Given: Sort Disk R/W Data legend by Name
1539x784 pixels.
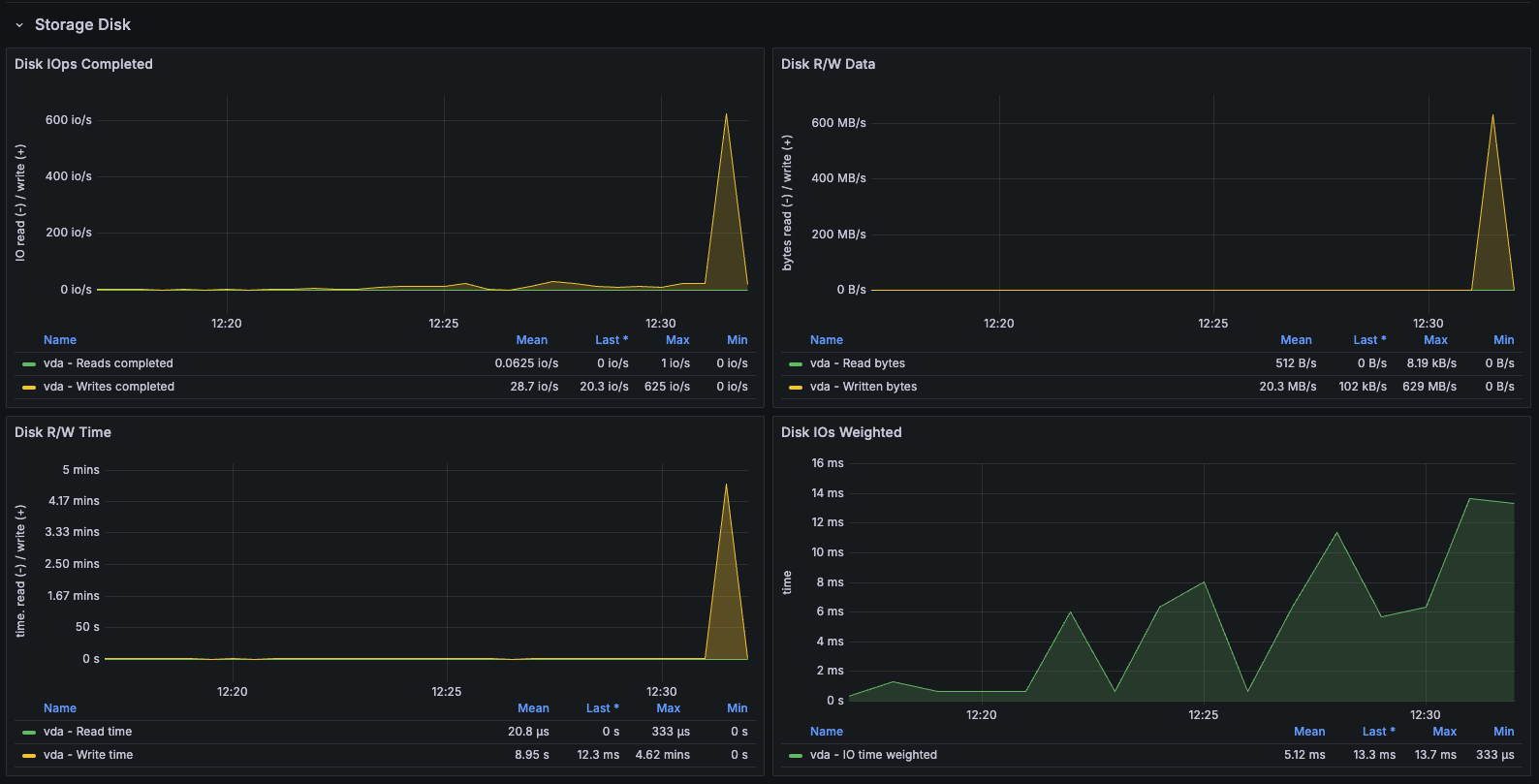Looking at the screenshot, I should point(826,340).
